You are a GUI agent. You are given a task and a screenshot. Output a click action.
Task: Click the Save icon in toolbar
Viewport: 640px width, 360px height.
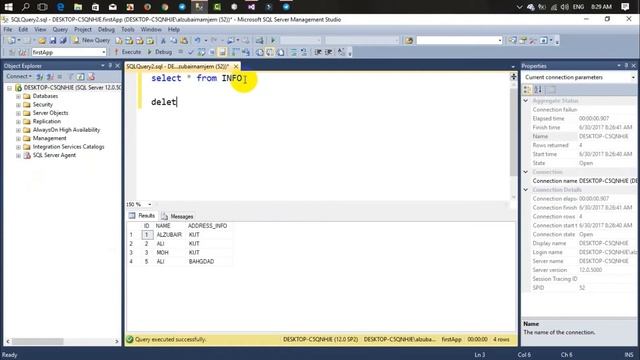(53, 40)
